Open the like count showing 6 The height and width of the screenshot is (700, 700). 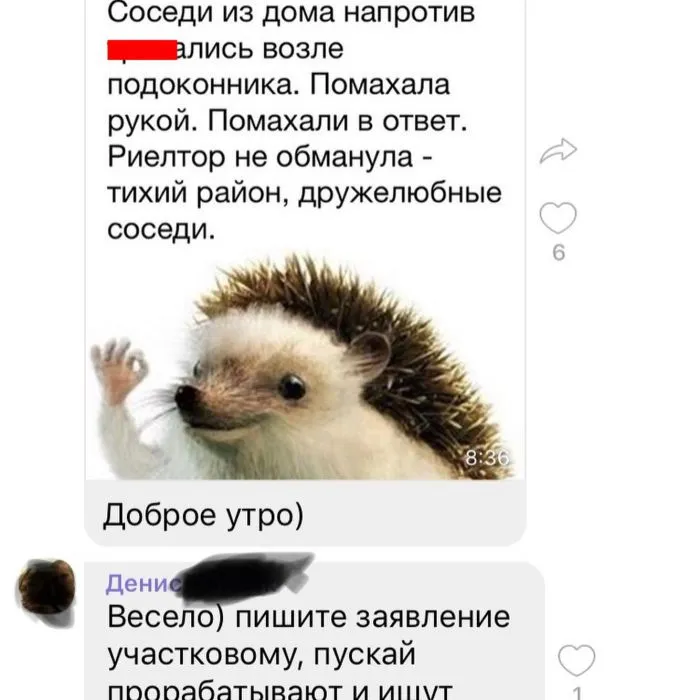tap(559, 253)
